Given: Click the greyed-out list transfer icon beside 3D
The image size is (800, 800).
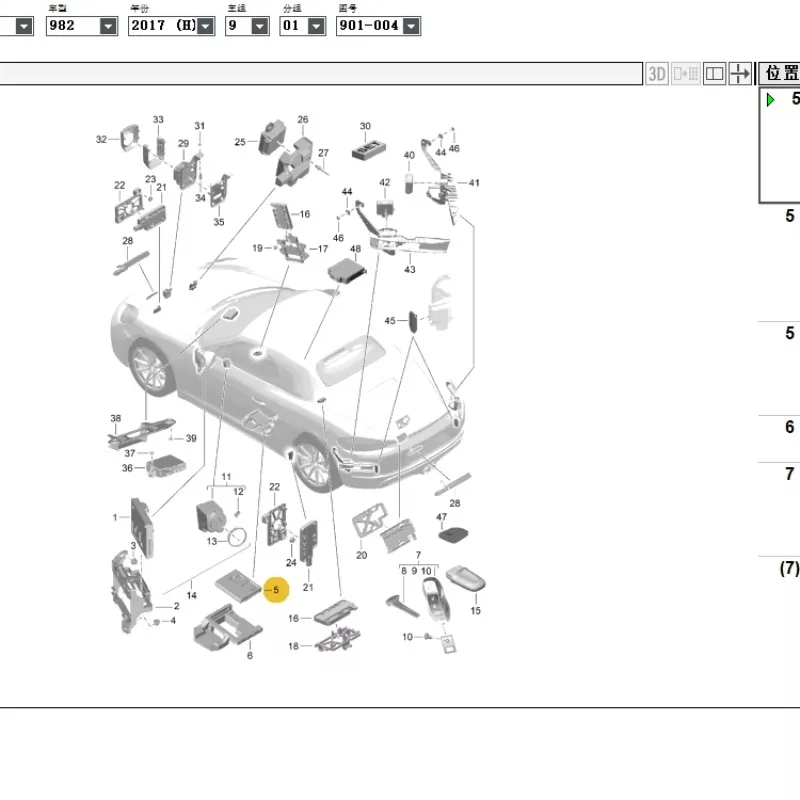Looking at the screenshot, I should click(685, 74).
